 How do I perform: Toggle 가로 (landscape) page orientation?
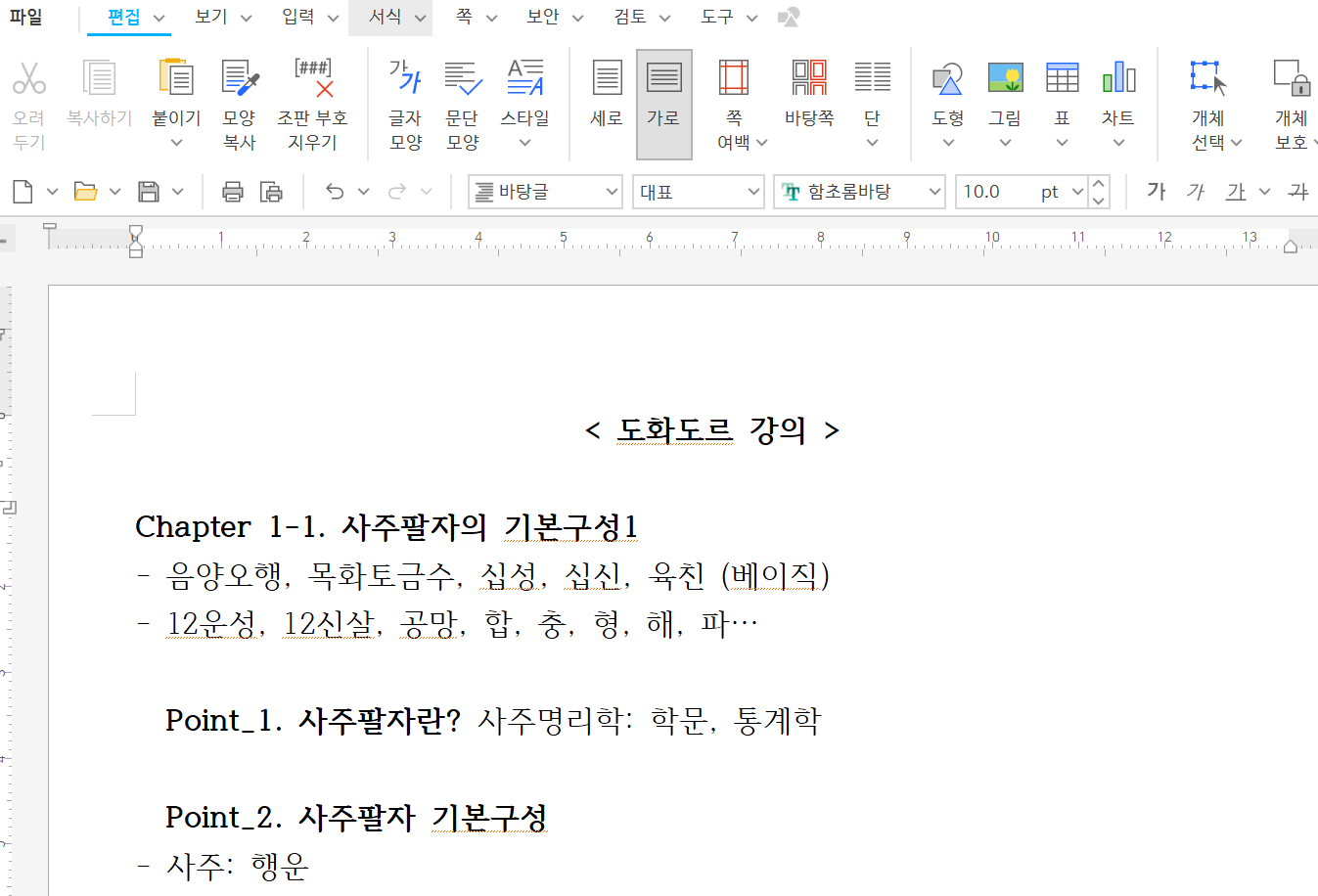tap(663, 93)
